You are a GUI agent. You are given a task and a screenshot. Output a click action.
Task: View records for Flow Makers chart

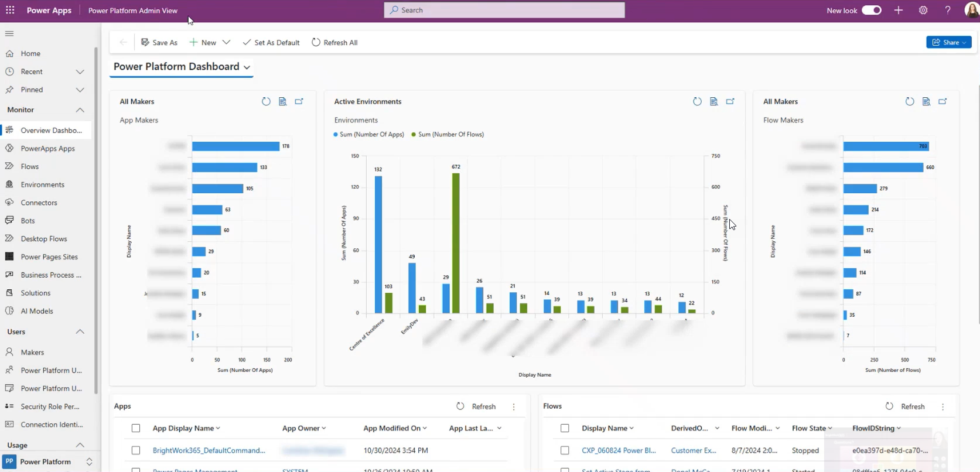926,101
